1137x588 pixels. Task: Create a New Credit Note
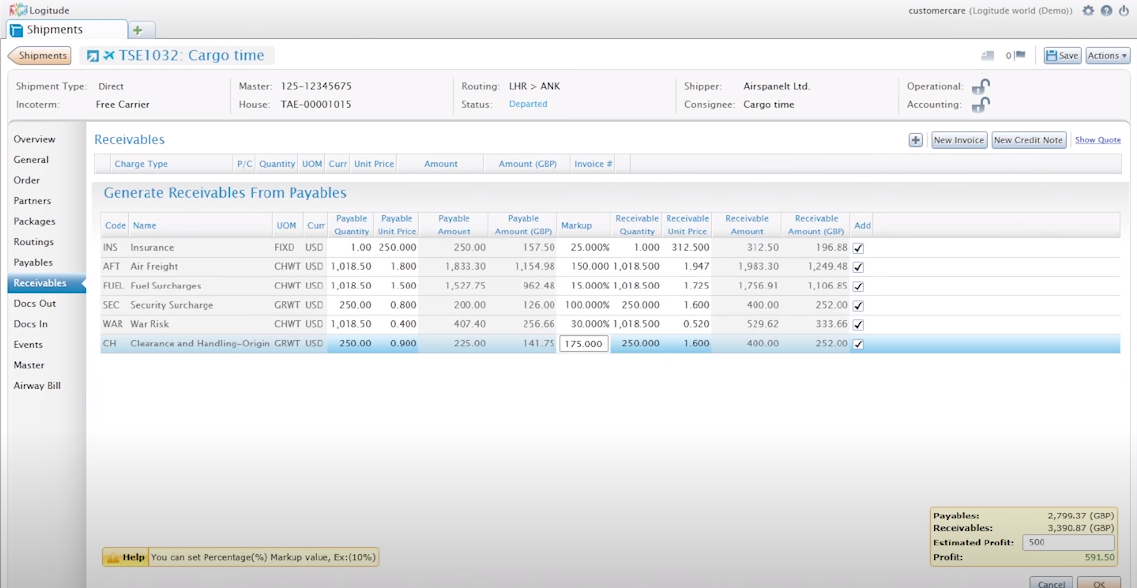[1028, 140]
